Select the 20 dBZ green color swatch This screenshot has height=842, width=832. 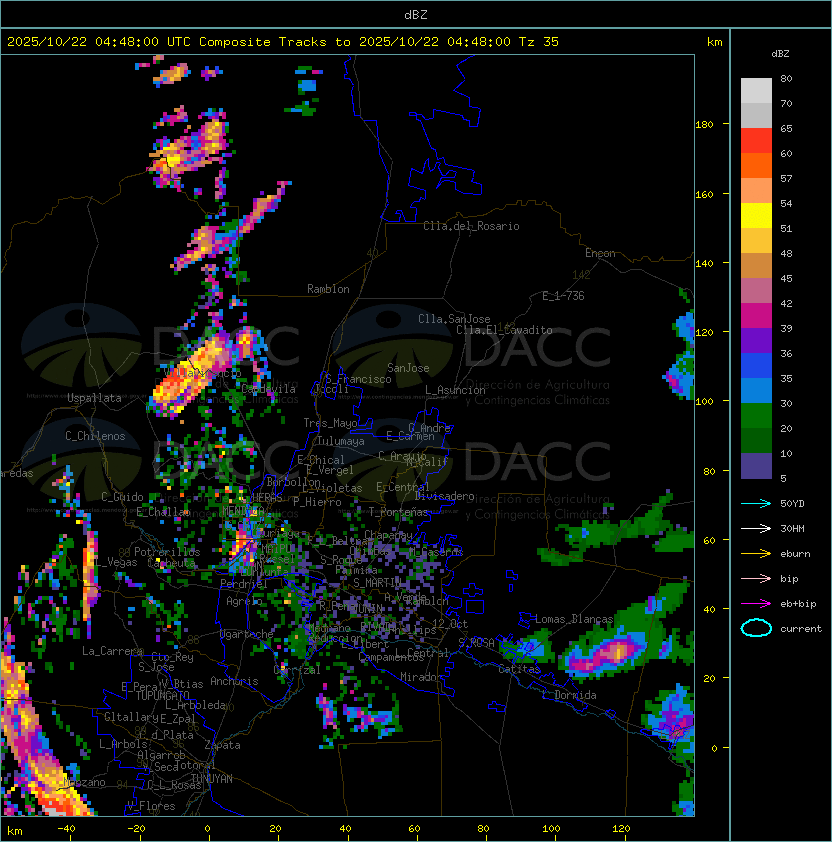[756, 440]
